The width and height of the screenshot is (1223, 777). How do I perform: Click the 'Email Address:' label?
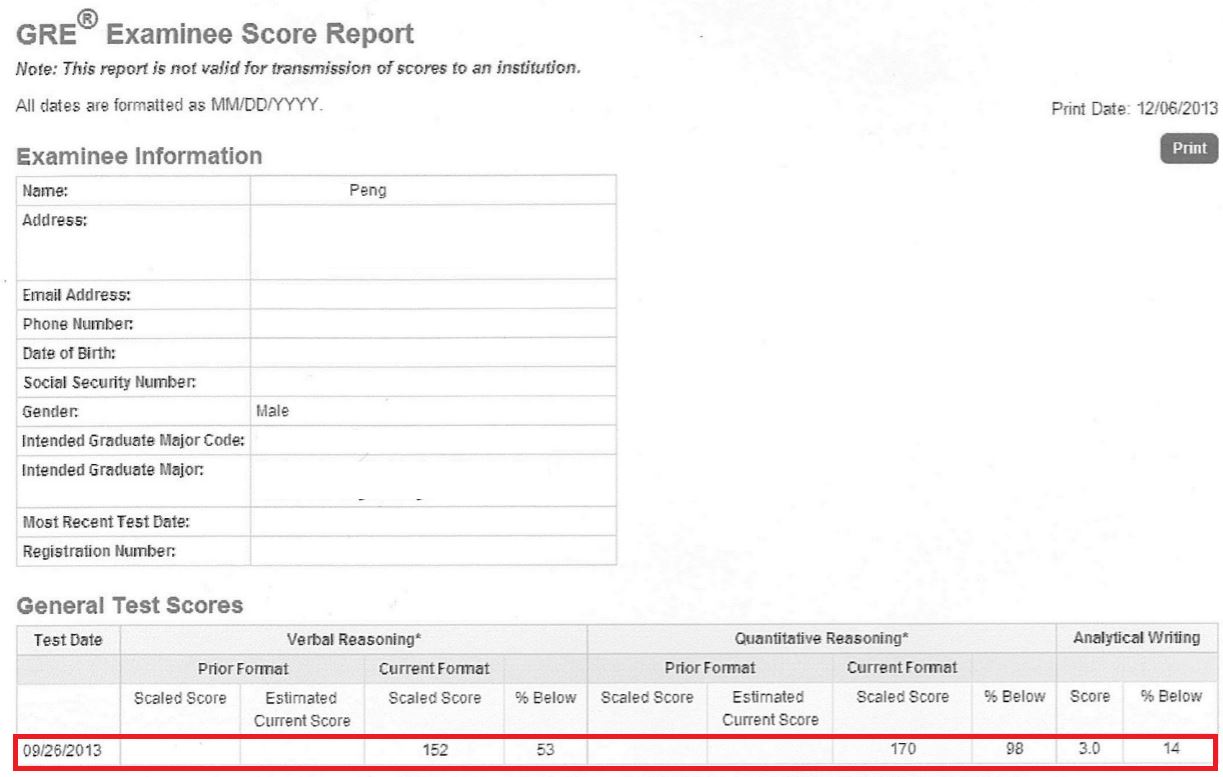point(77,295)
